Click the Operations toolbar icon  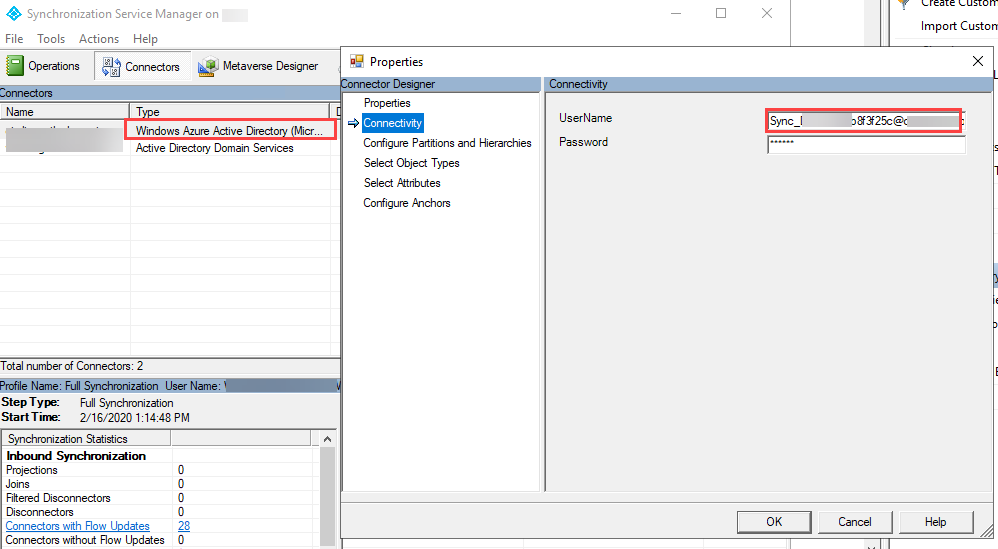coord(15,66)
